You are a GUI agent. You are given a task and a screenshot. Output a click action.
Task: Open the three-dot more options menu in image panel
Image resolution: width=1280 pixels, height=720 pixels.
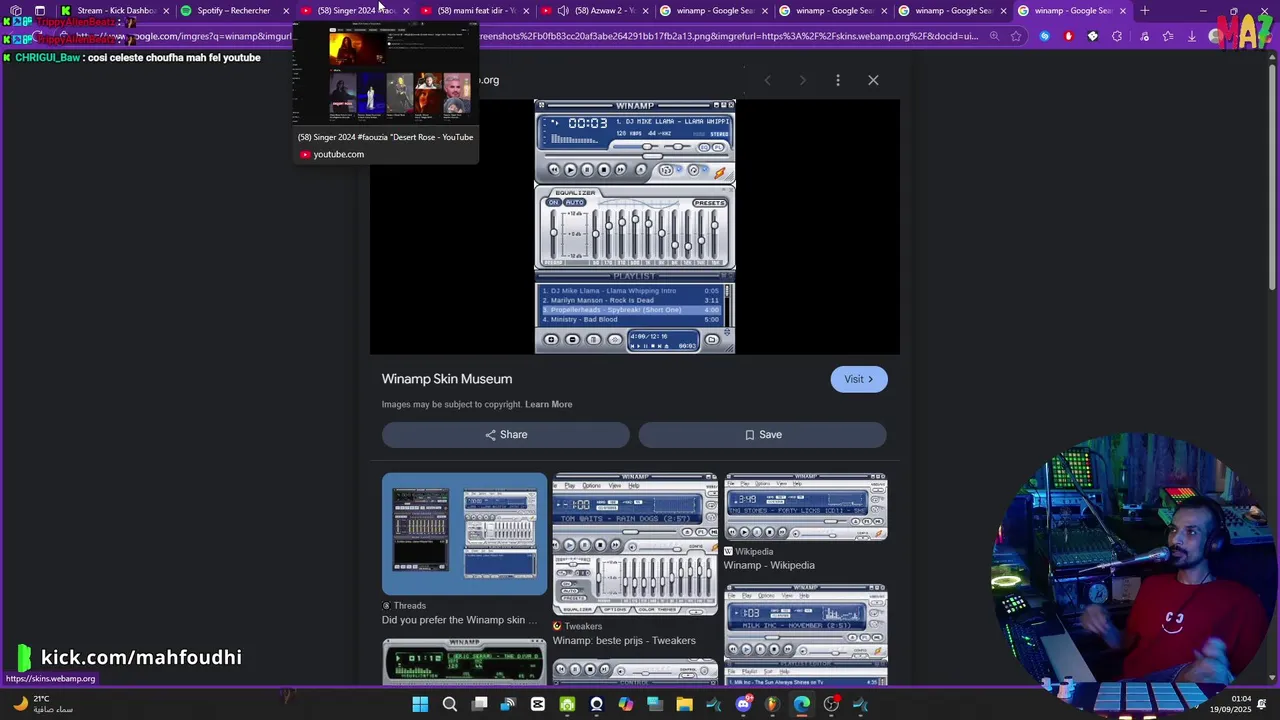[x=838, y=80]
